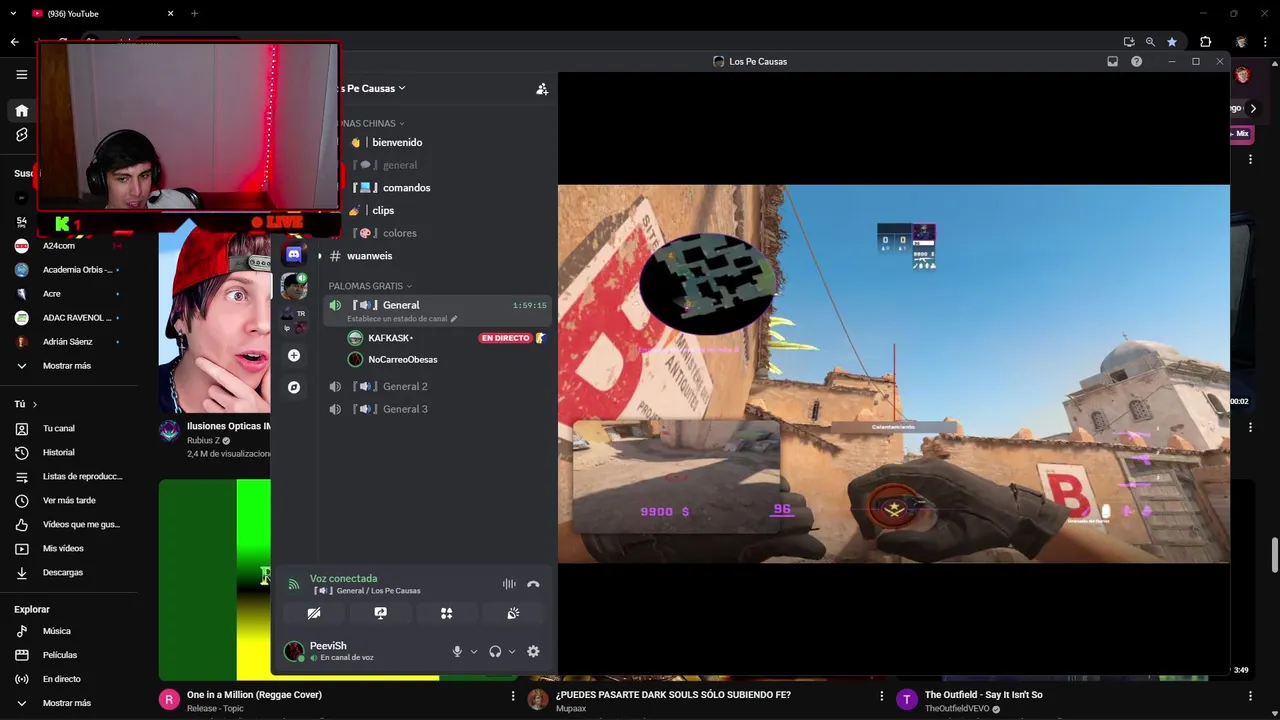This screenshot has height=720, width=1280.
Task: Click the Chrome bookmark star icon
Action: [1172, 42]
